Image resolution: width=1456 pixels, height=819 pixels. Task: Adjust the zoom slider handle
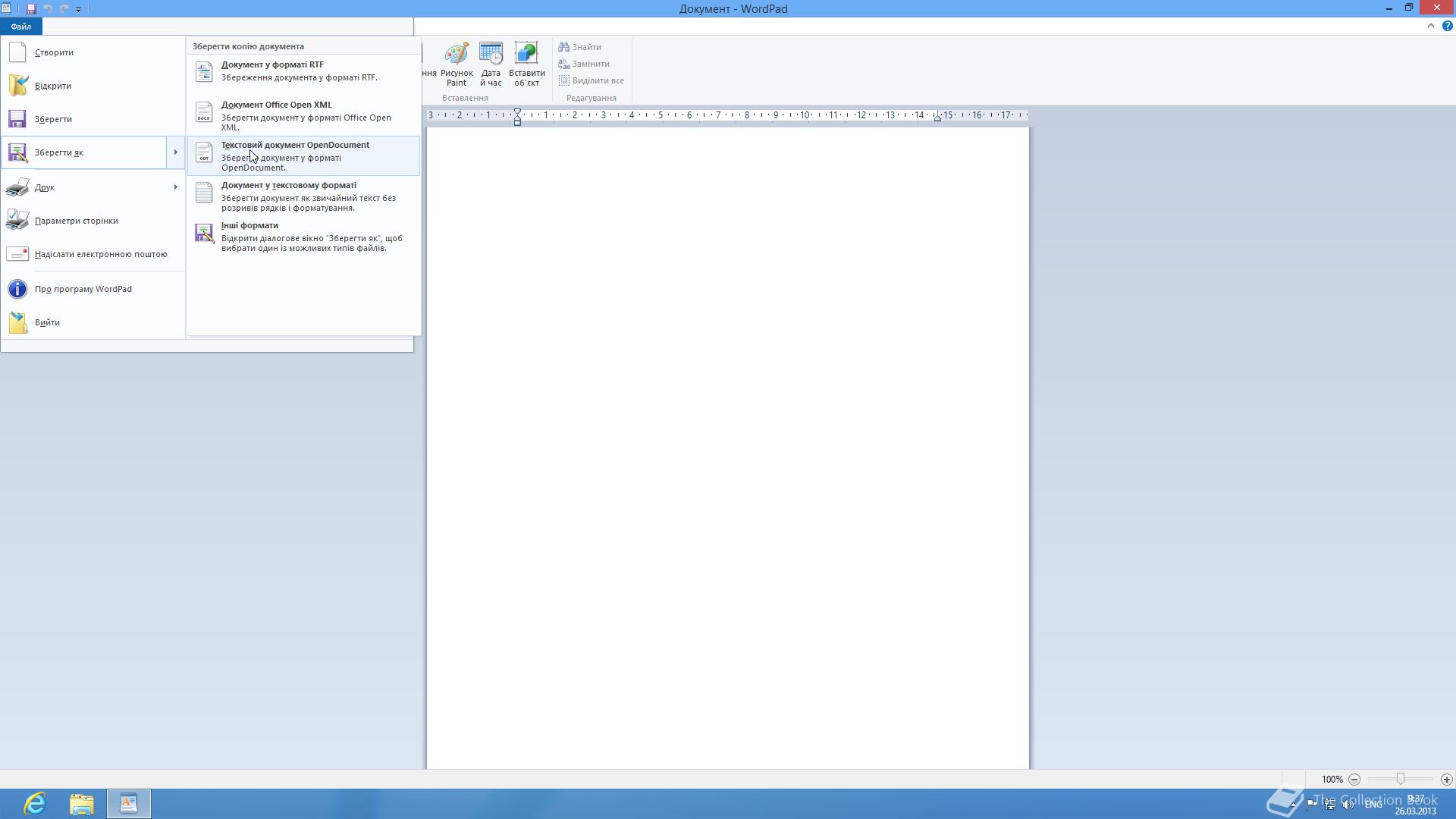1401,779
